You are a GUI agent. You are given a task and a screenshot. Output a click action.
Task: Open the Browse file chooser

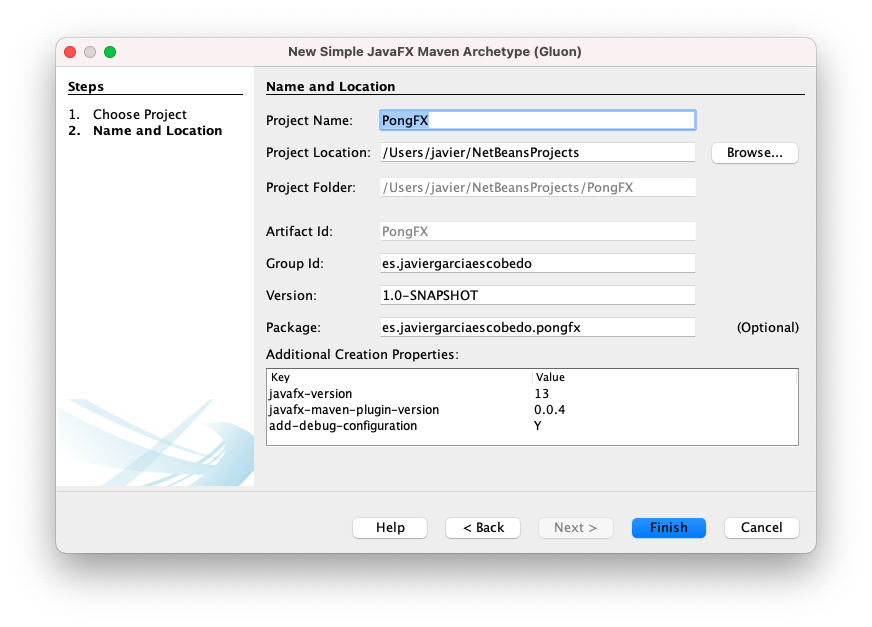pyautogui.click(x=754, y=153)
